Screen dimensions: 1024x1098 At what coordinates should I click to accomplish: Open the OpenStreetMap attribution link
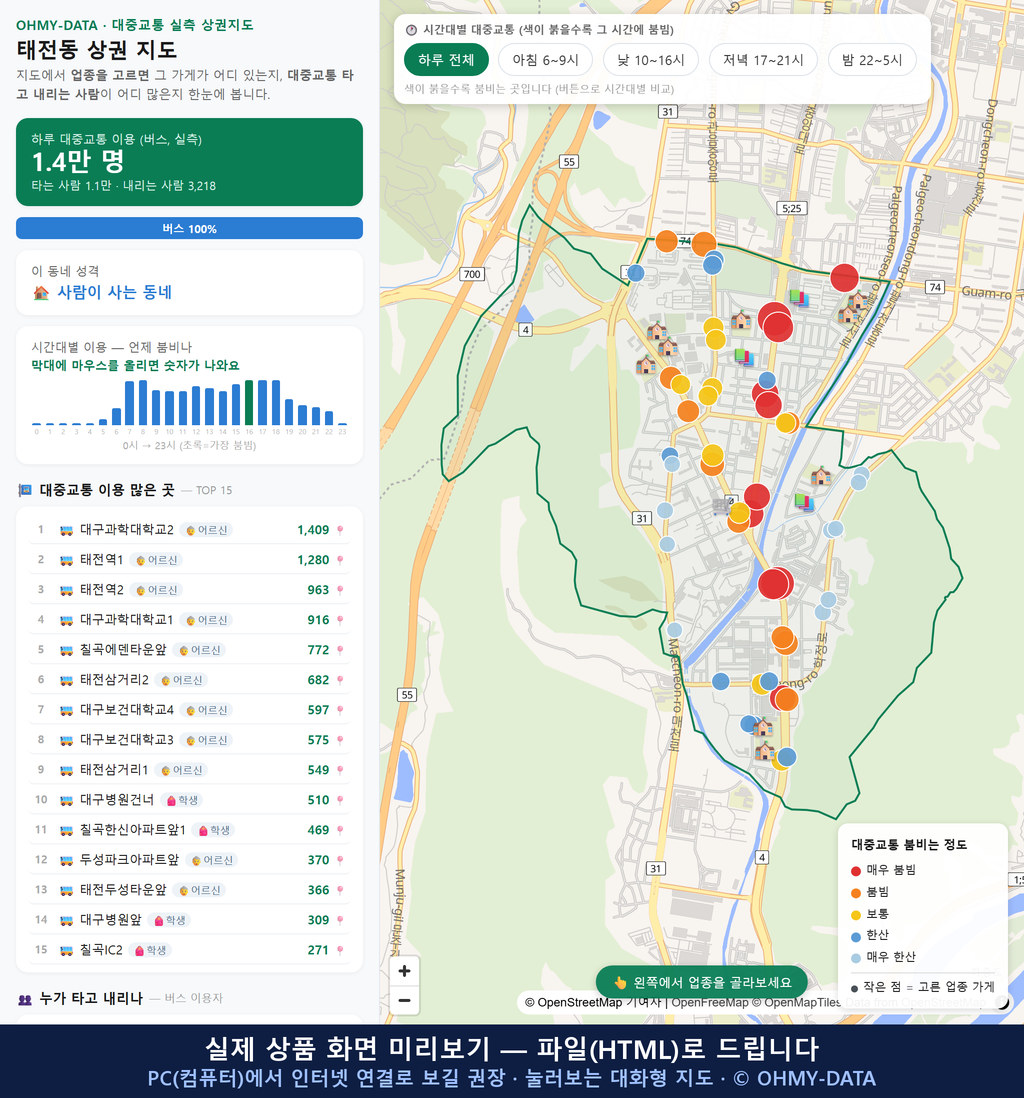tap(573, 1002)
